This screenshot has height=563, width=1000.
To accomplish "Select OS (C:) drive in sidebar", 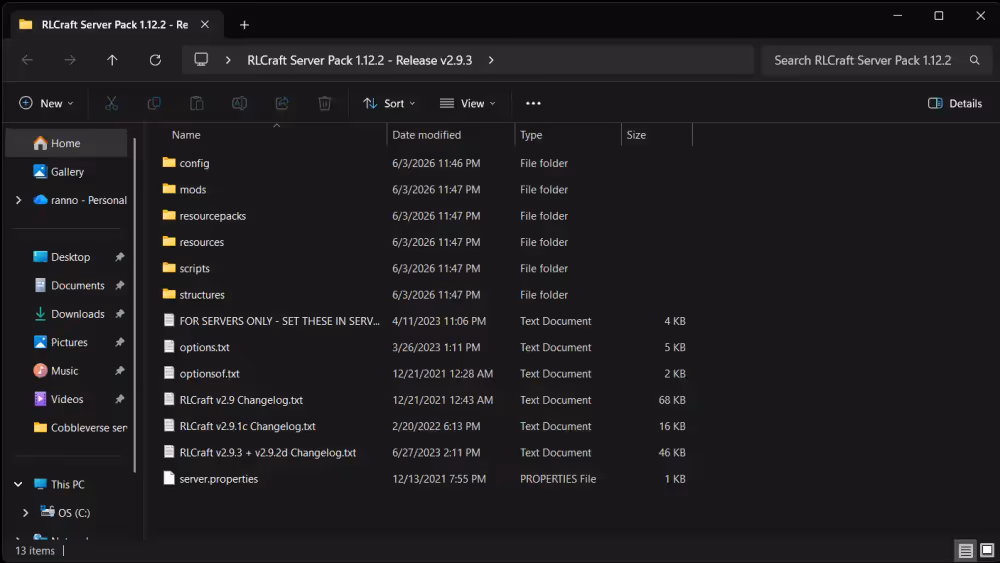I will tap(74, 513).
